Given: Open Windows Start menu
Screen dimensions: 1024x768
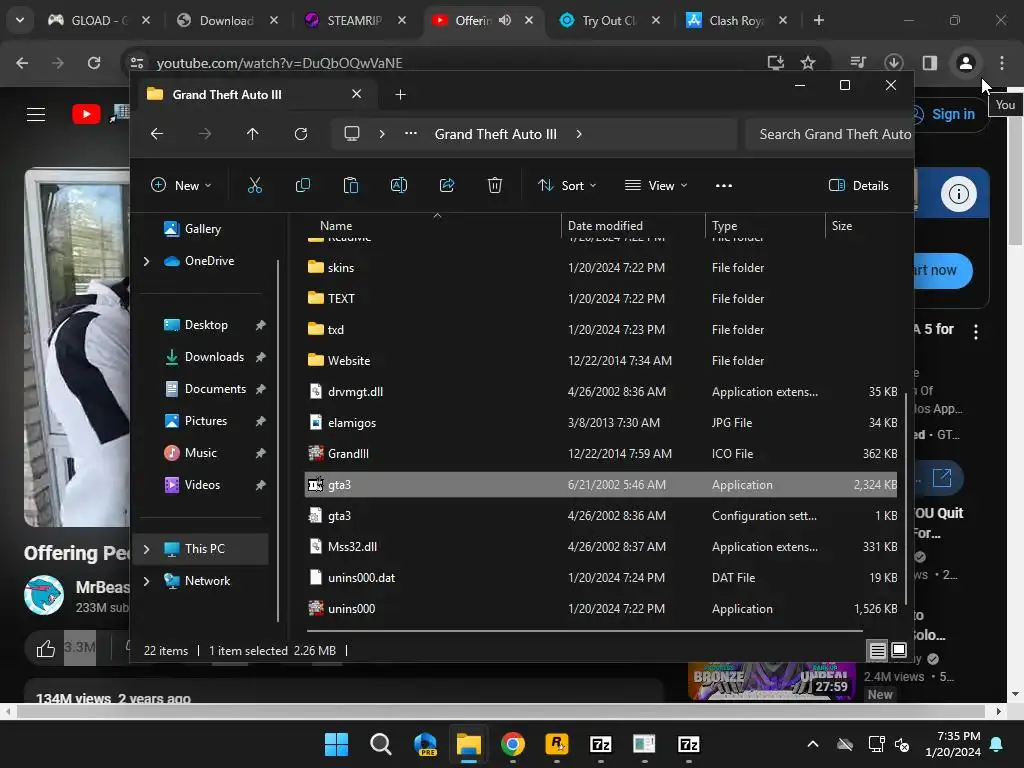Looking at the screenshot, I should tap(336, 744).
